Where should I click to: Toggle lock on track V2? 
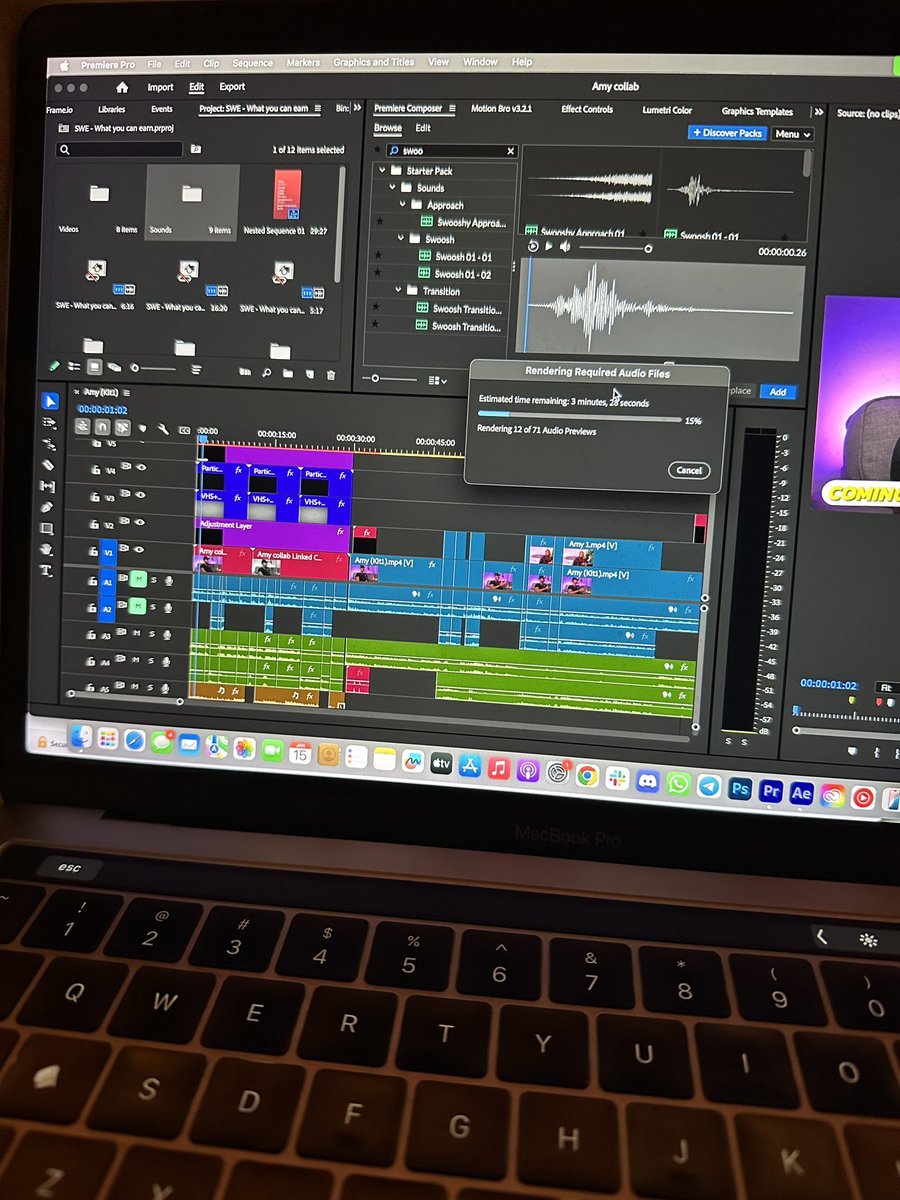(x=93, y=523)
